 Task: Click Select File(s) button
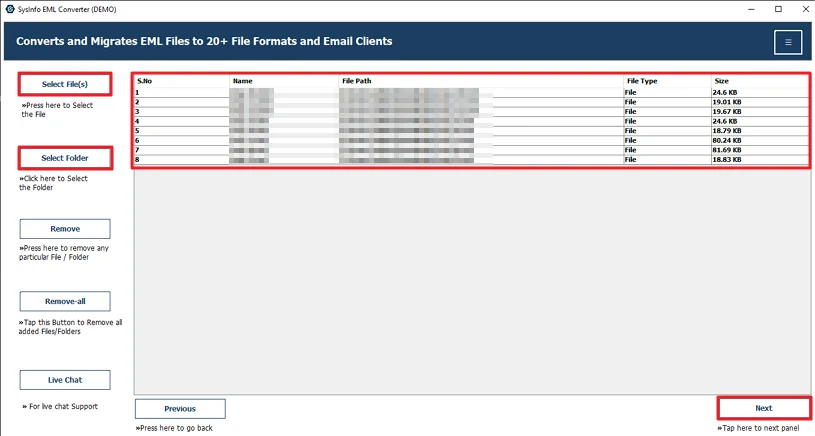(x=65, y=84)
